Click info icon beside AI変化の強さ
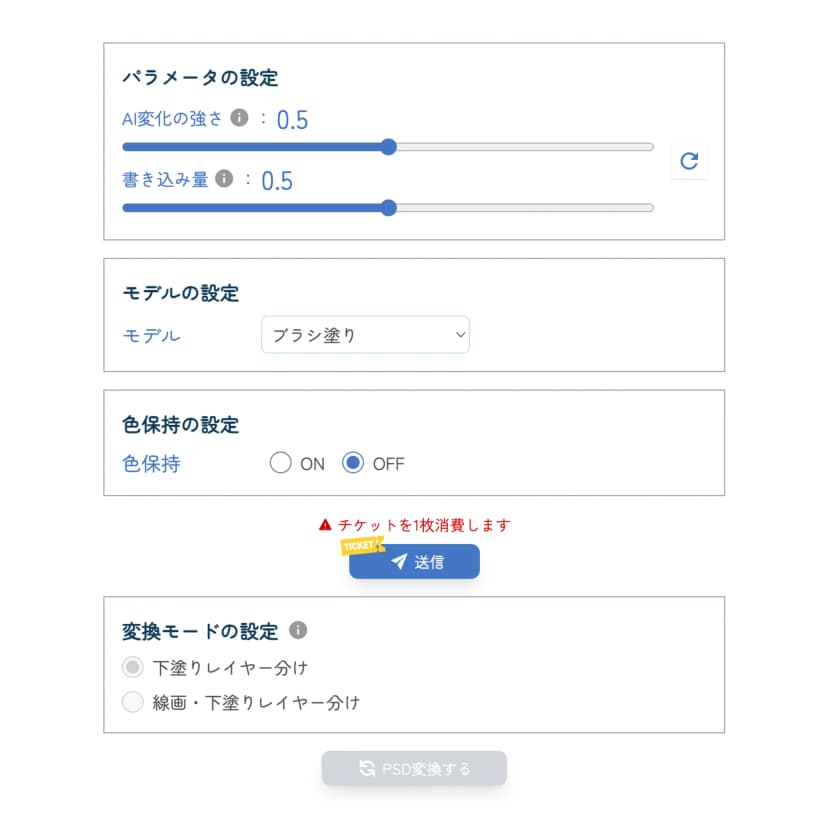This screenshot has height=828, width=828. click(239, 117)
